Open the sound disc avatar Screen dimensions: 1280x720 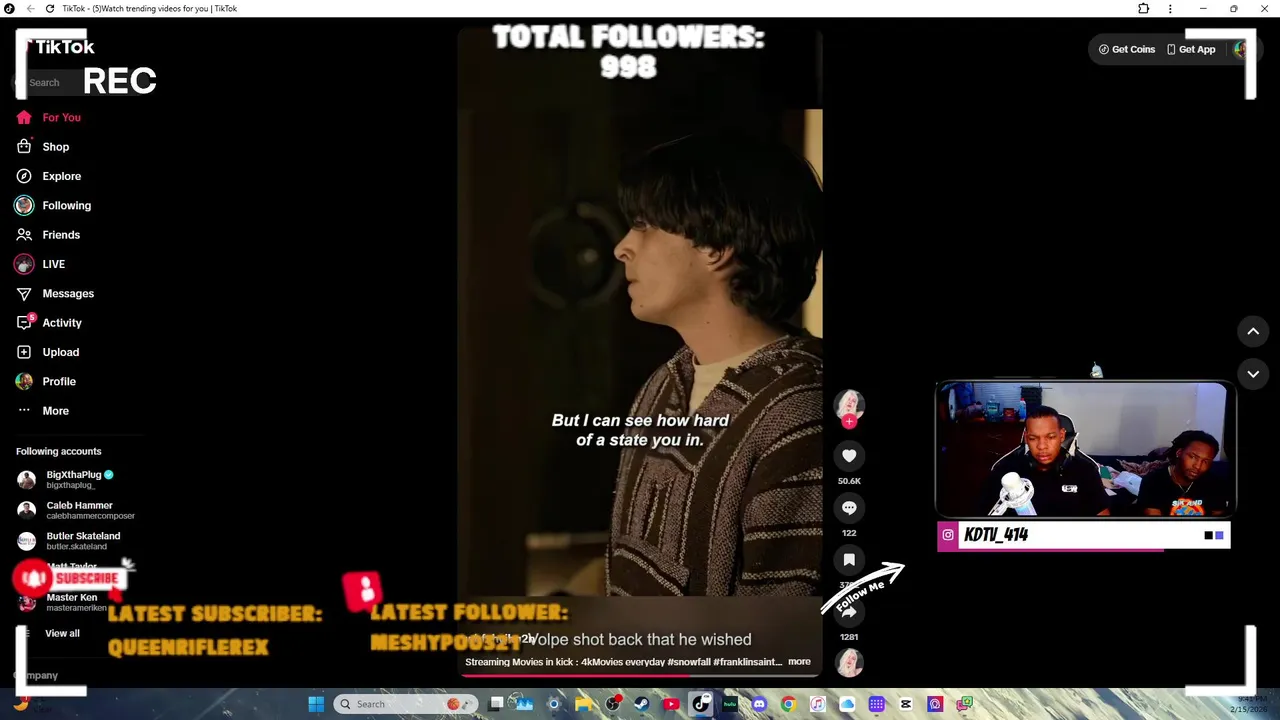pos(849,662)
